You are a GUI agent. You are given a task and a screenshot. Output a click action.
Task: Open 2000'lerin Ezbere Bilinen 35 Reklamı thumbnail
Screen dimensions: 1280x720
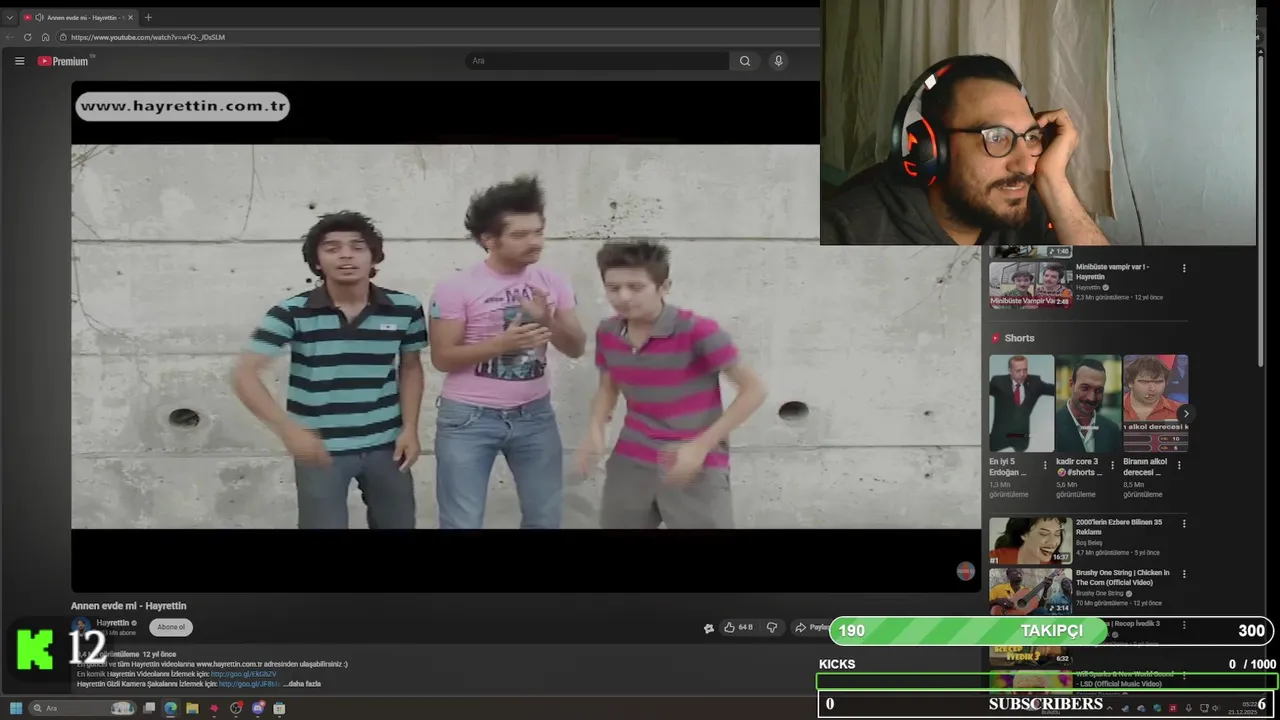(1030, 540)
